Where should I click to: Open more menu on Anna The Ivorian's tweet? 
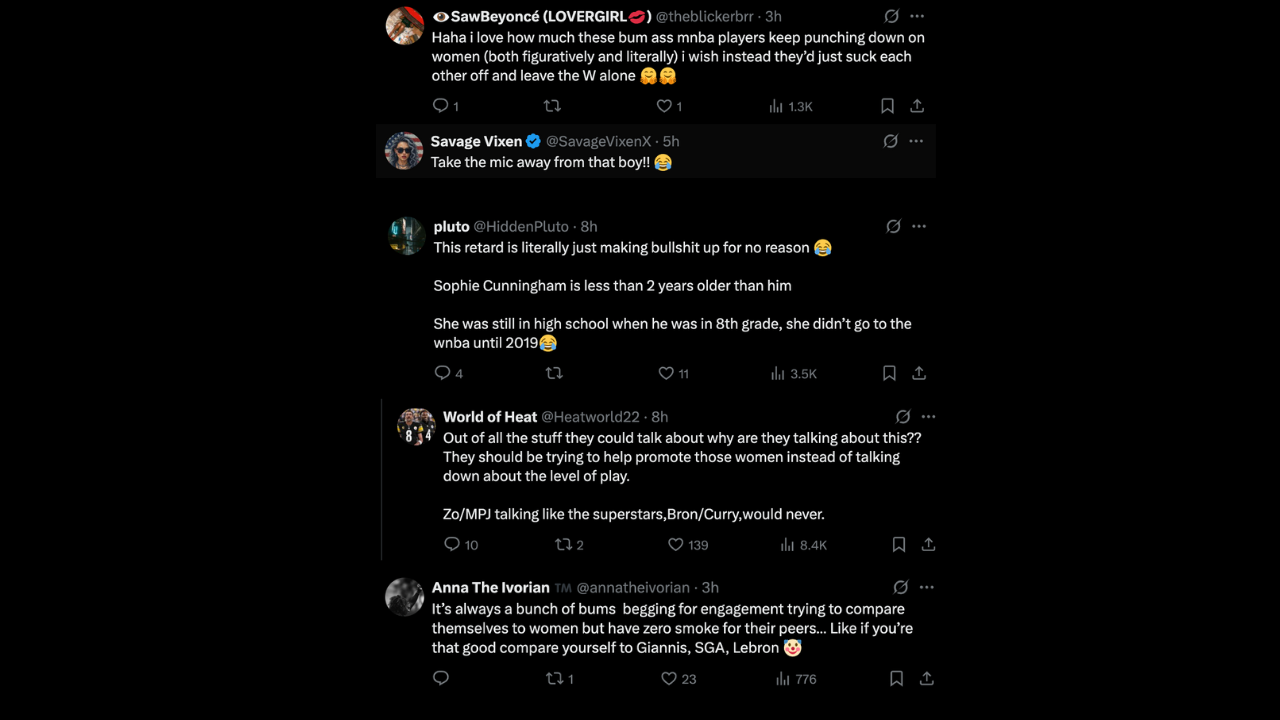pos(926,587)
